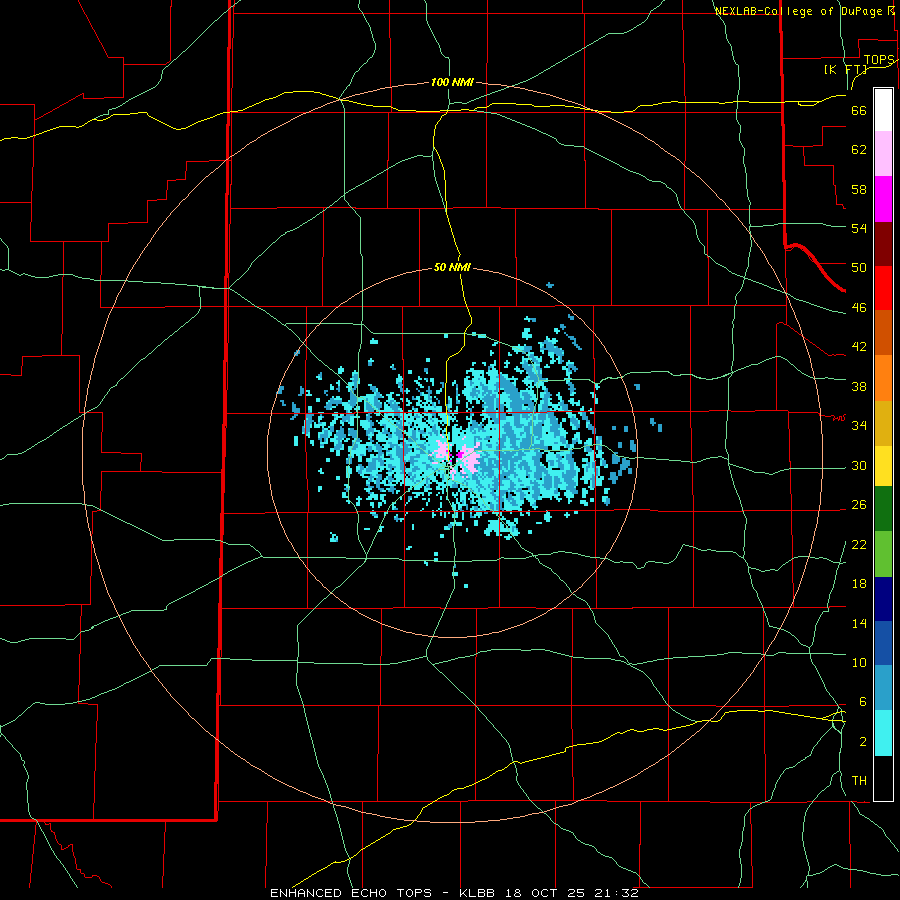Click the orange 42 kft legend swatch
Screen dimensions: 900x900
[x=883, y=378]
